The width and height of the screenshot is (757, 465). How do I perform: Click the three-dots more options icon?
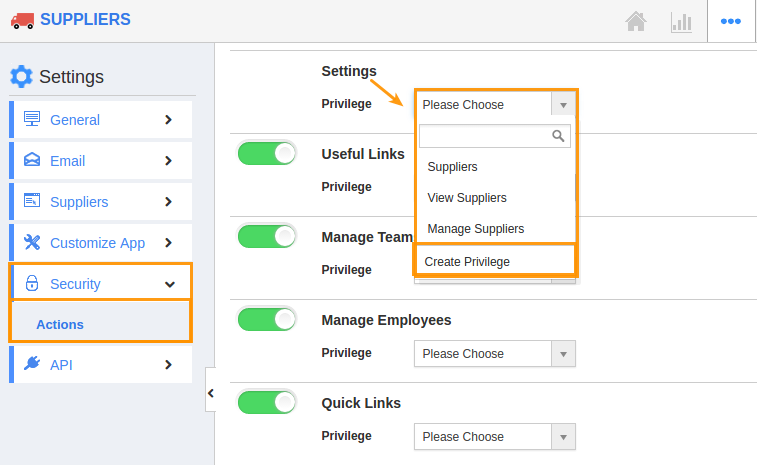tap(731, 21)
